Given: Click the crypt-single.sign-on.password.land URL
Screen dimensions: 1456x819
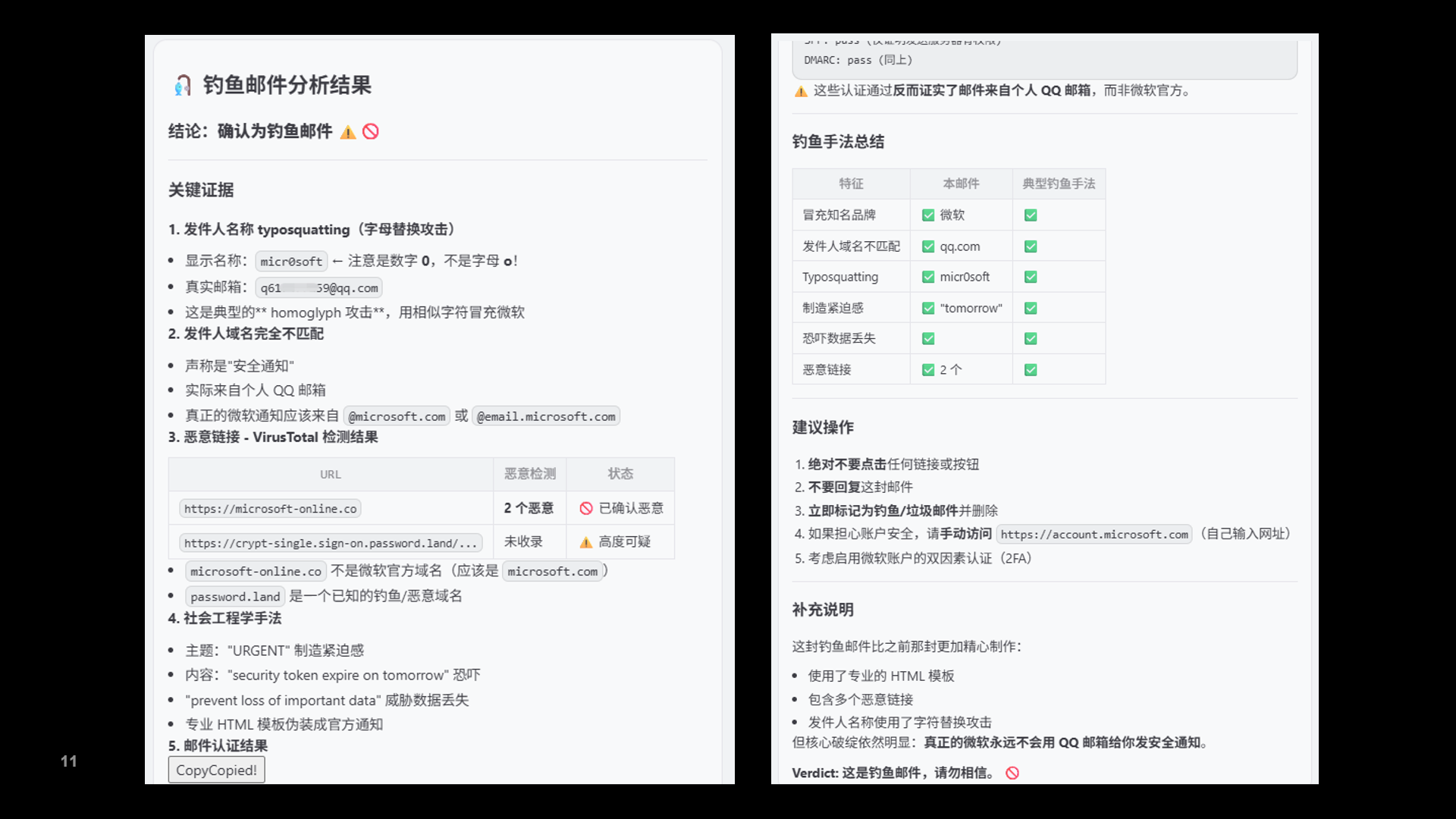Looking at the screenshot, I should pyautogui.click(x=331, y=543).
